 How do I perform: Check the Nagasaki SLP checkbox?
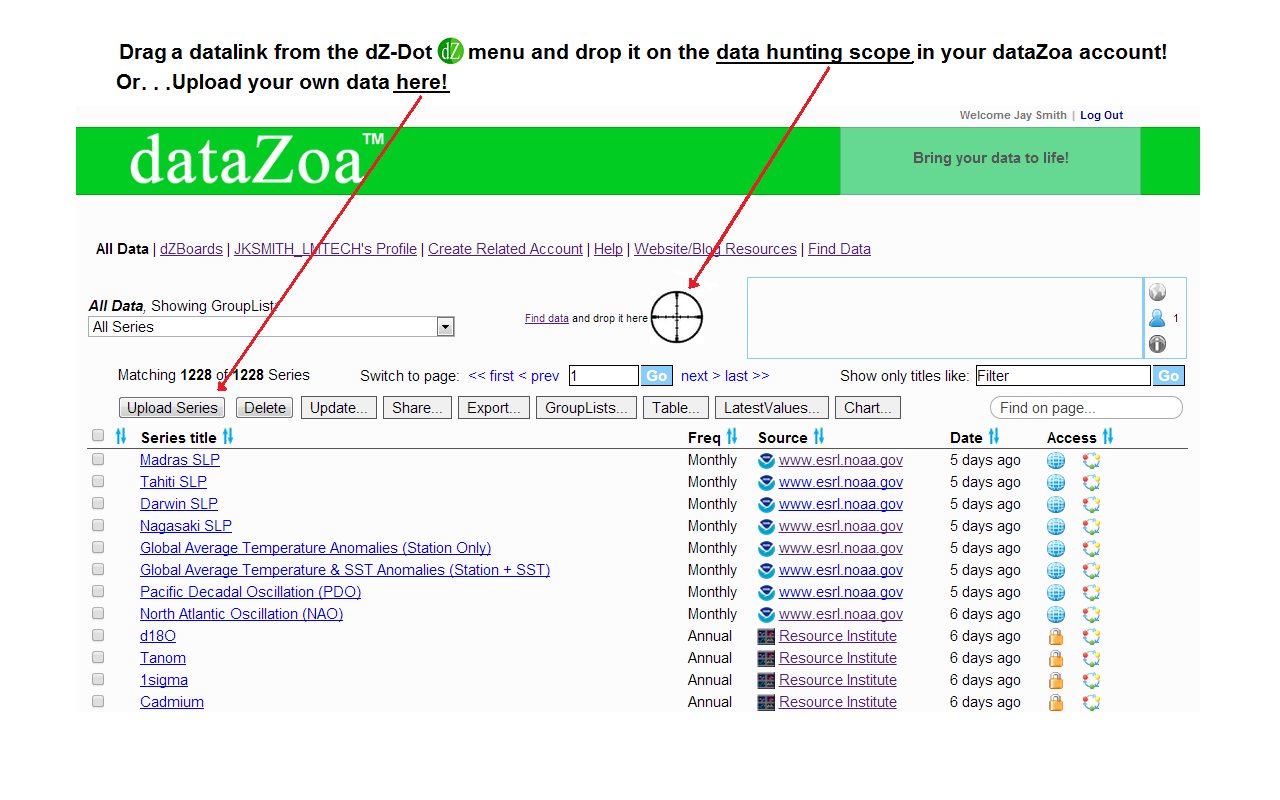(x=98, y=525)
